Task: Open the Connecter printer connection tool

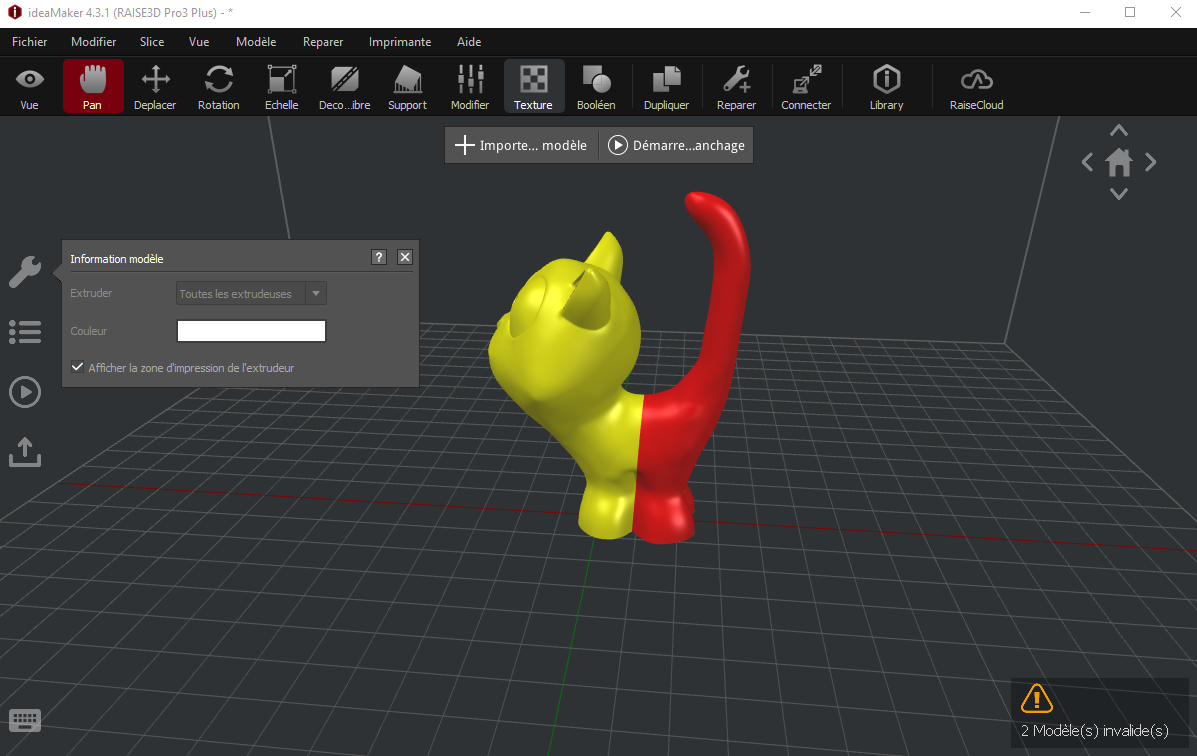Action: (x=806, y=86)
